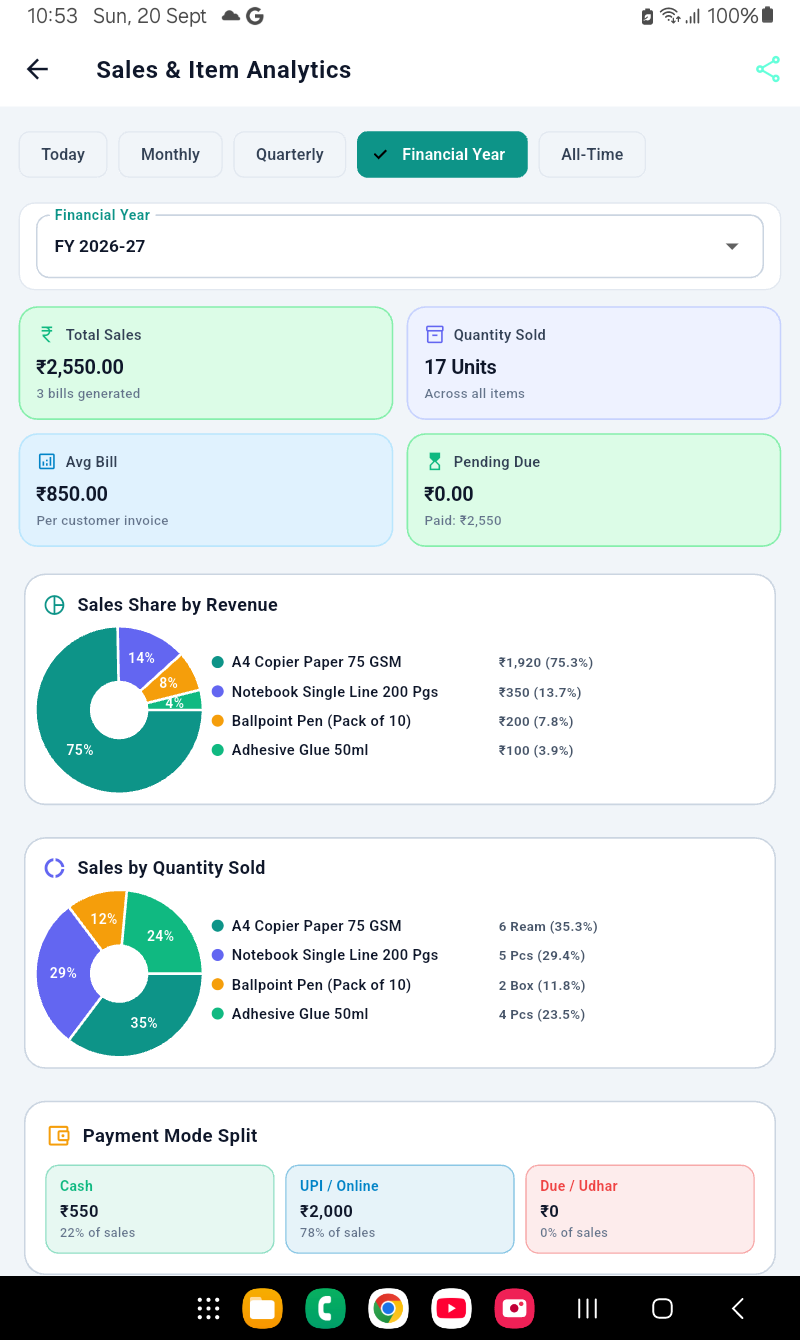Image resolution: width=800 pixels, height=1340 pixels.
Task: Click Notebook Single Line 200 Pgs in quantity legend
Action: [335, 955]
